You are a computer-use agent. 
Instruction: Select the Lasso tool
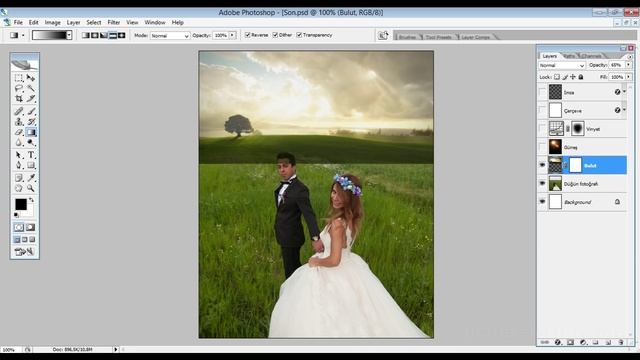19,88
